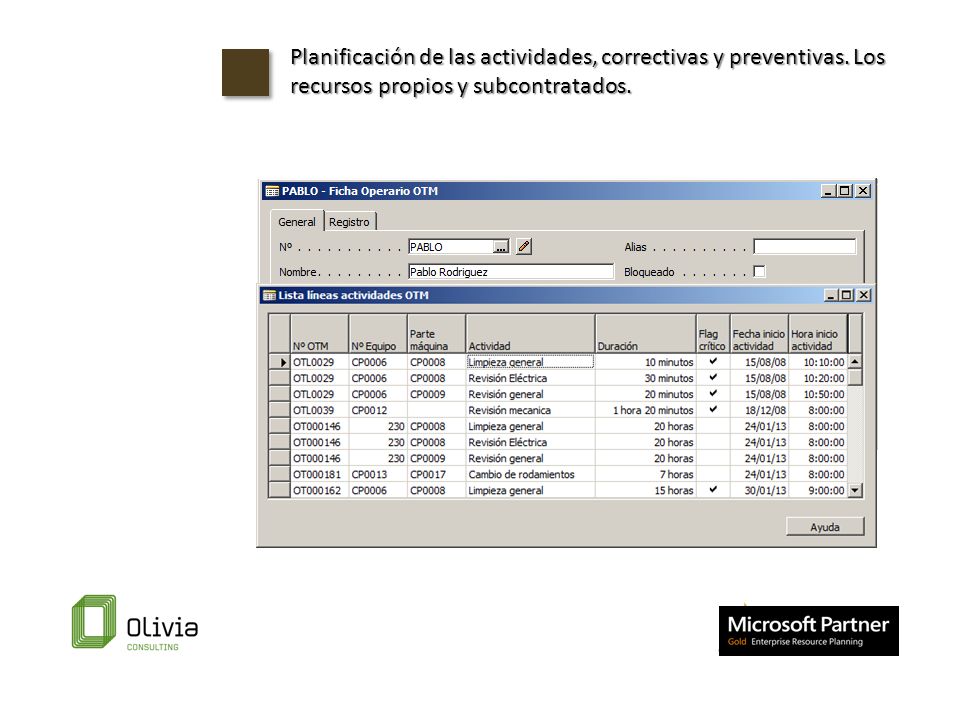960x720 pixels.
Task: Click the Fecha inicio actividad column header
Action: 759,334
